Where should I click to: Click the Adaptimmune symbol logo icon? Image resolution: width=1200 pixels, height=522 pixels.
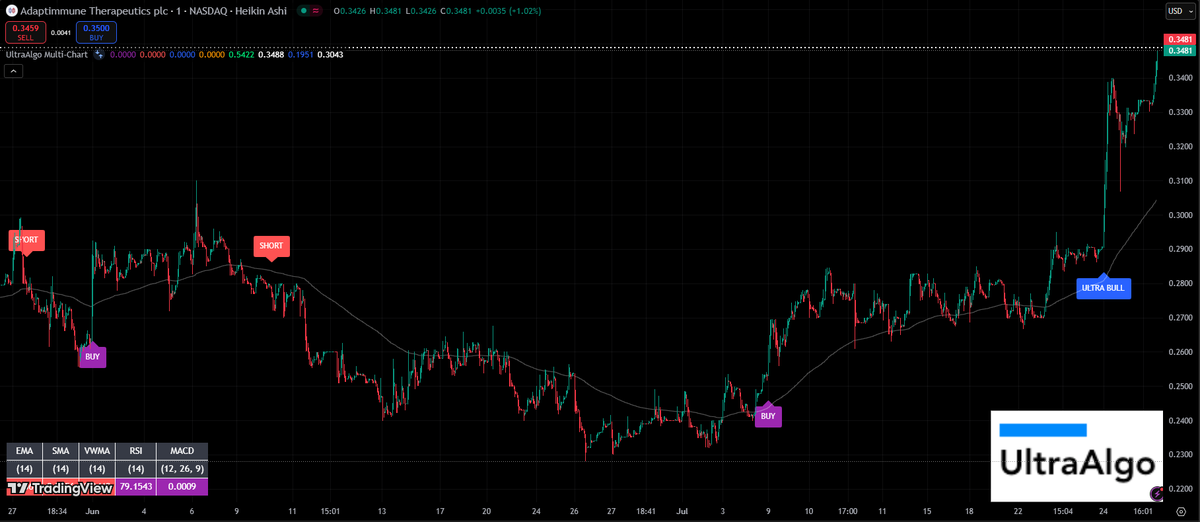(12, 11)
